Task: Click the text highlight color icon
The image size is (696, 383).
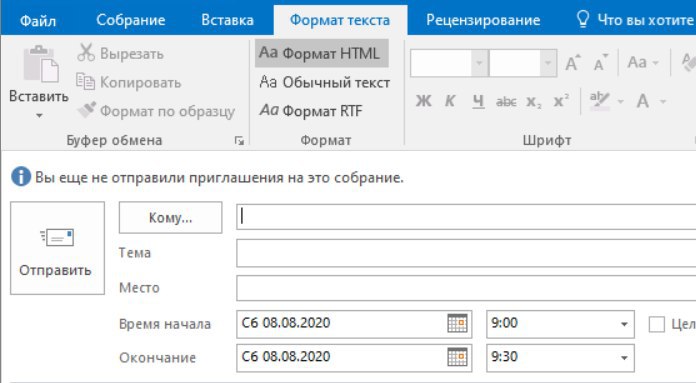Action: [x=600, y=100]
